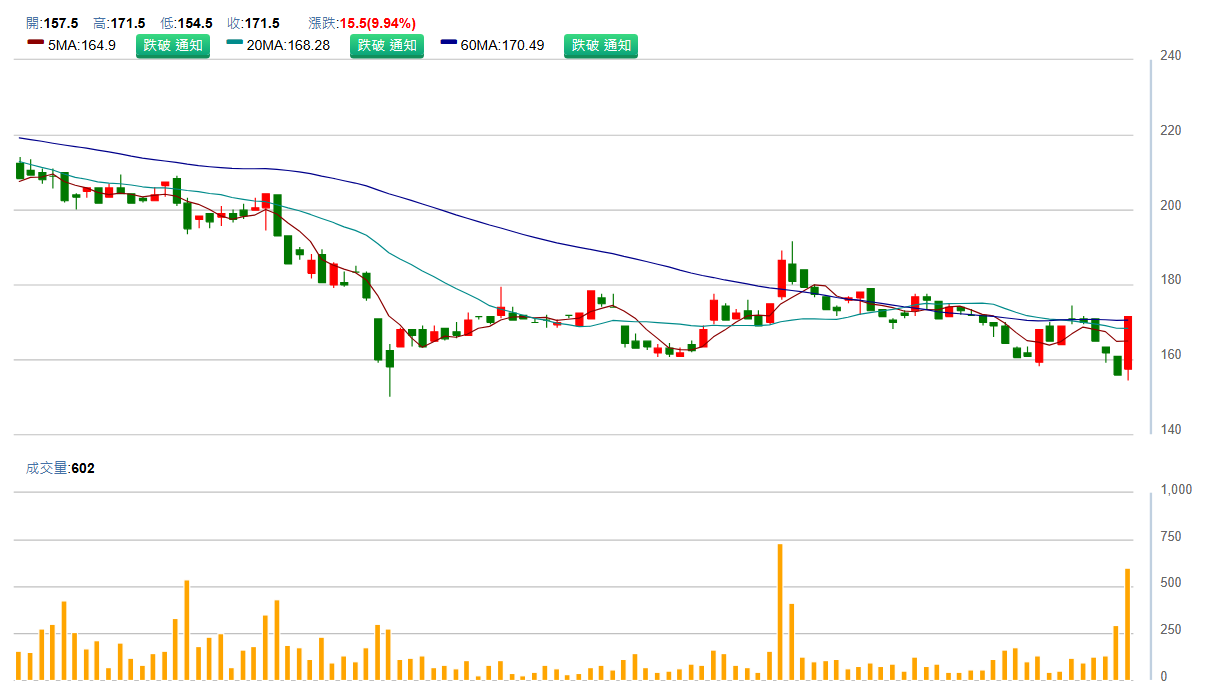Select the dark red 5MA legend swatch

click(x=35, y=43)
